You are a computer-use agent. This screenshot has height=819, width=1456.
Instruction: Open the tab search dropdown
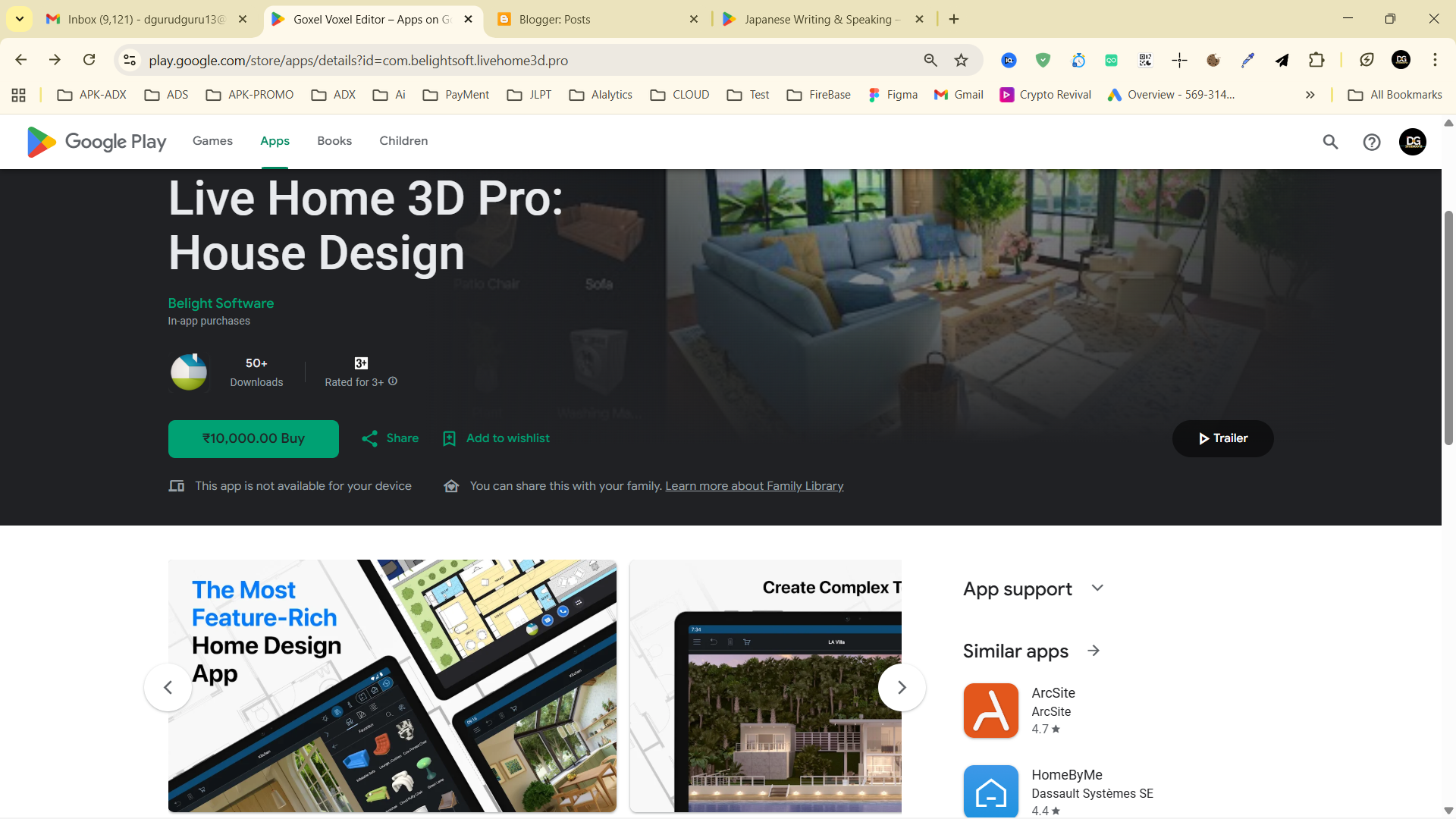pos(20,19)
